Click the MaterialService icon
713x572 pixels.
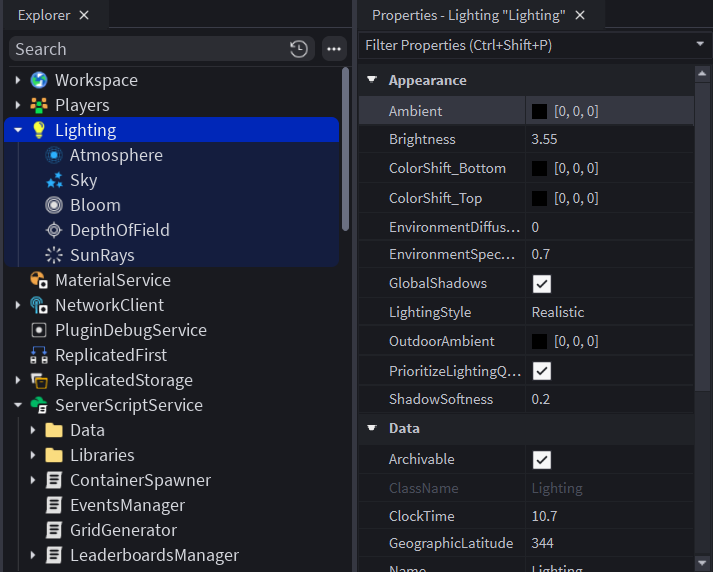pyautogui.click(x=39, y=280)
